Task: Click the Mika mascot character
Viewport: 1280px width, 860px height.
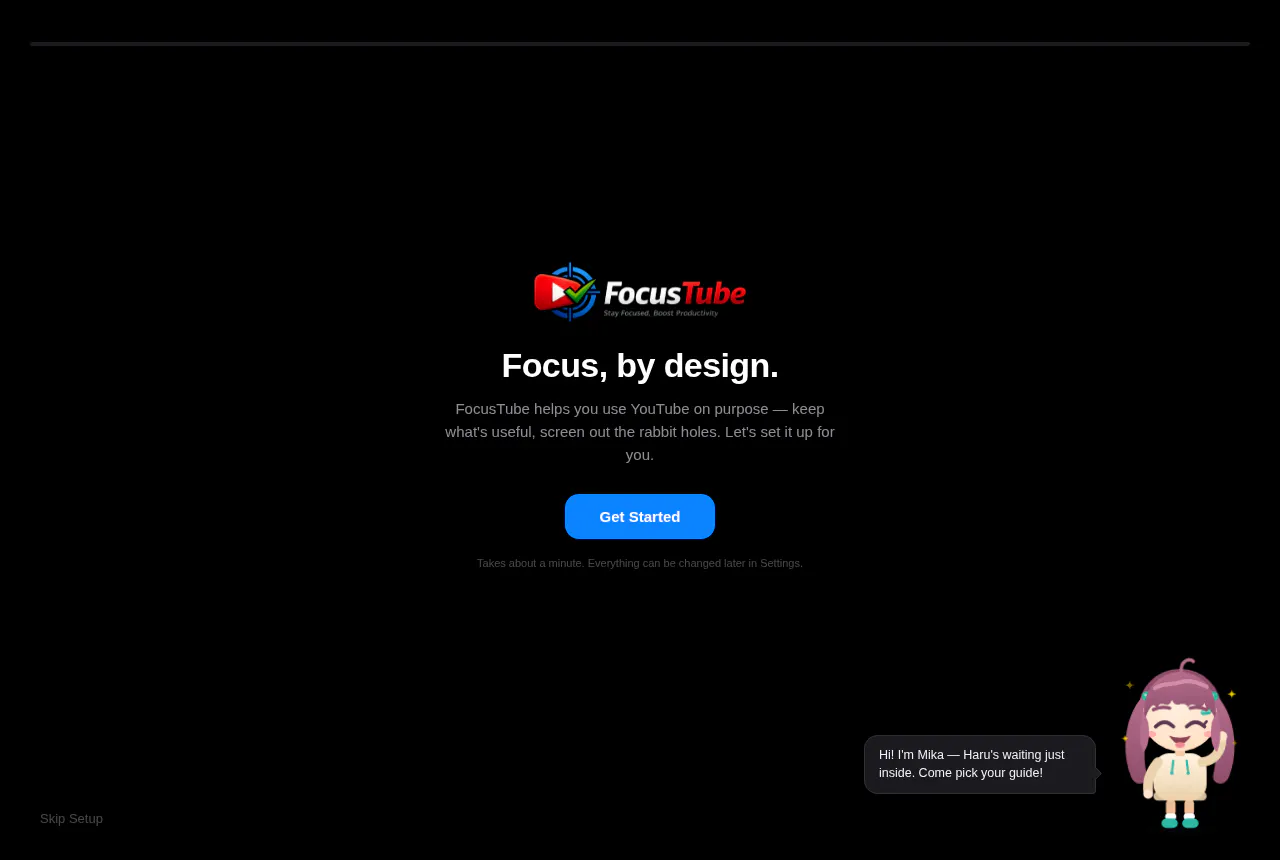Action: tap(1180, 743)
